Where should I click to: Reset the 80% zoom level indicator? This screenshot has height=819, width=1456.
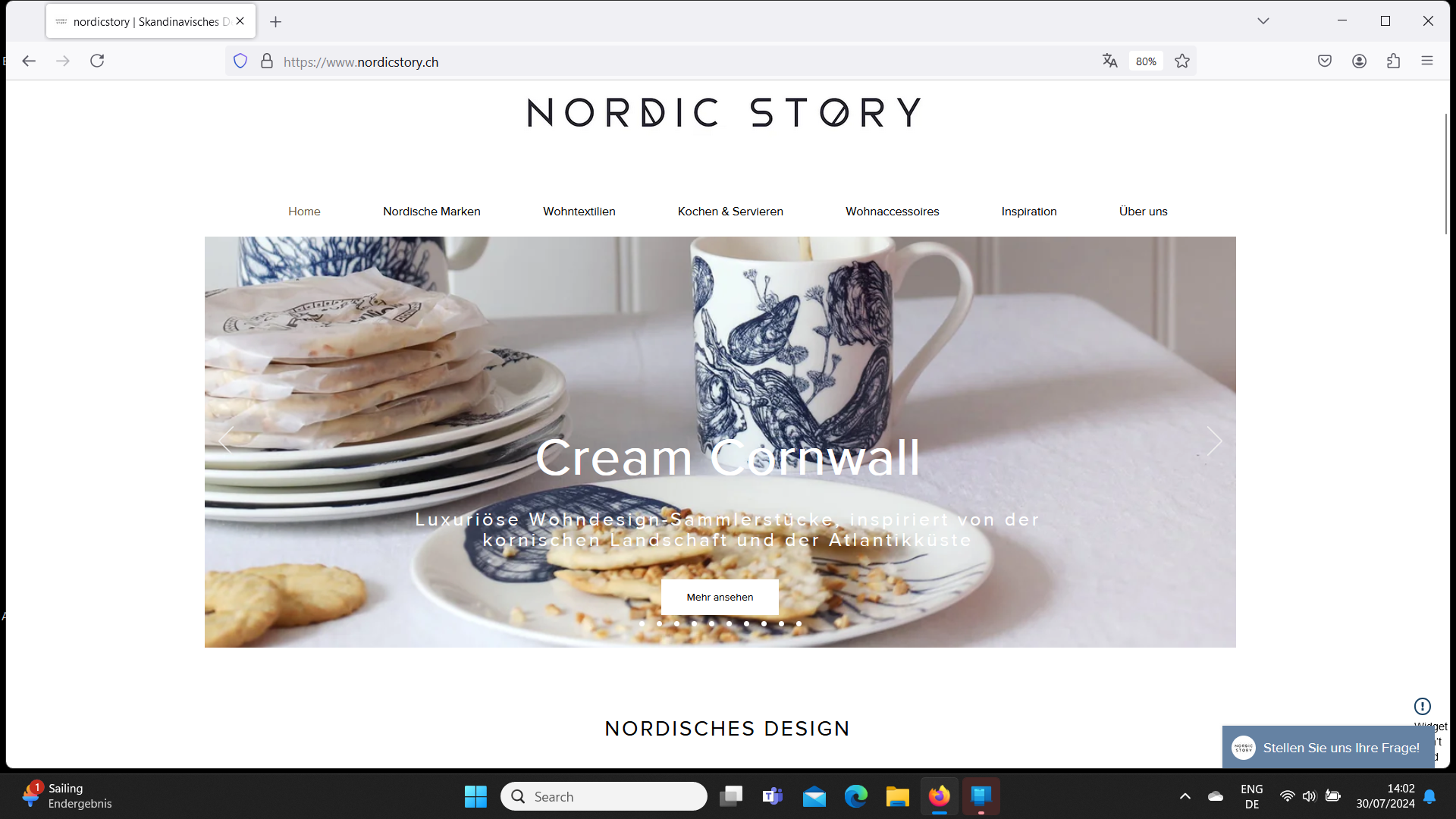(1146, 61)
